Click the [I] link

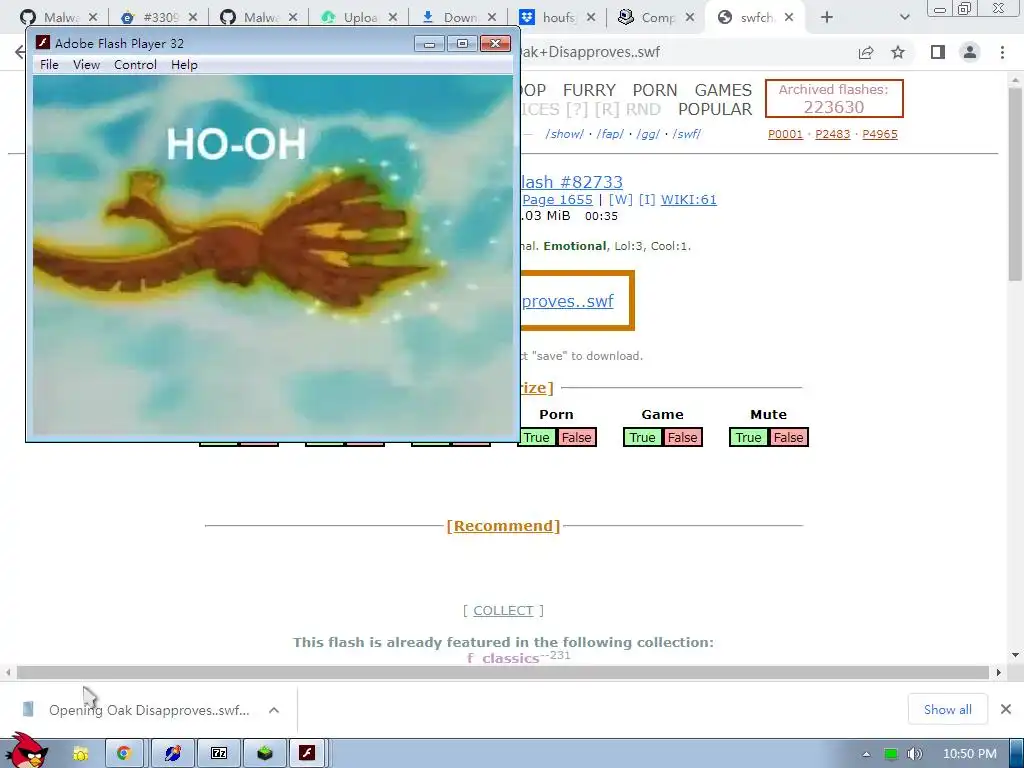tap(647, 199)
